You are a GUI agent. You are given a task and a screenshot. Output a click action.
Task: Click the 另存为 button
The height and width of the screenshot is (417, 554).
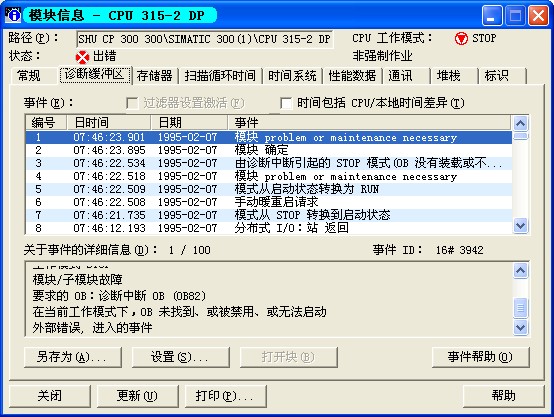[x=73, y=357]
